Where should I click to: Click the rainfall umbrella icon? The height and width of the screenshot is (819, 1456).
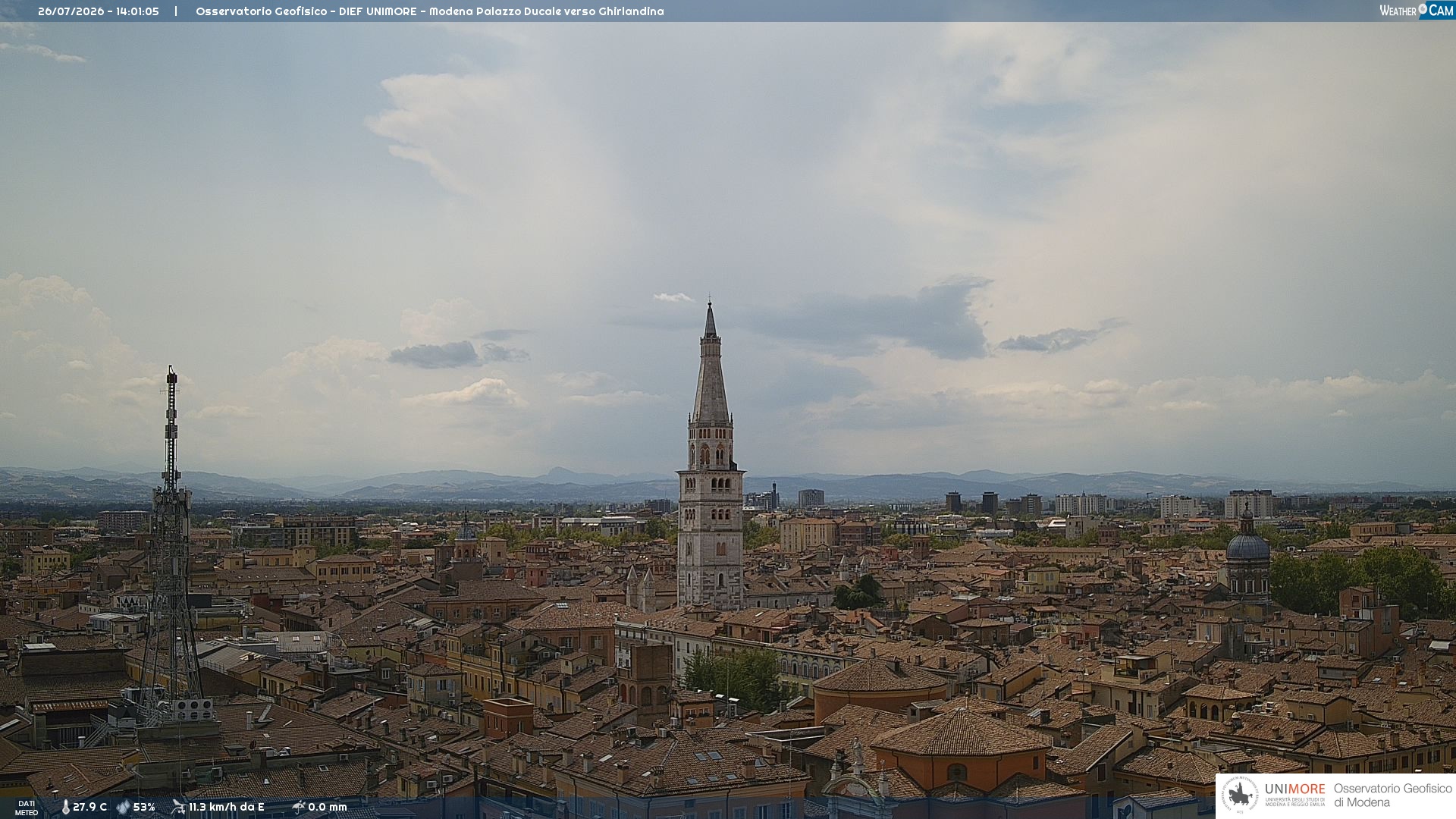click(x=298, y=807)
